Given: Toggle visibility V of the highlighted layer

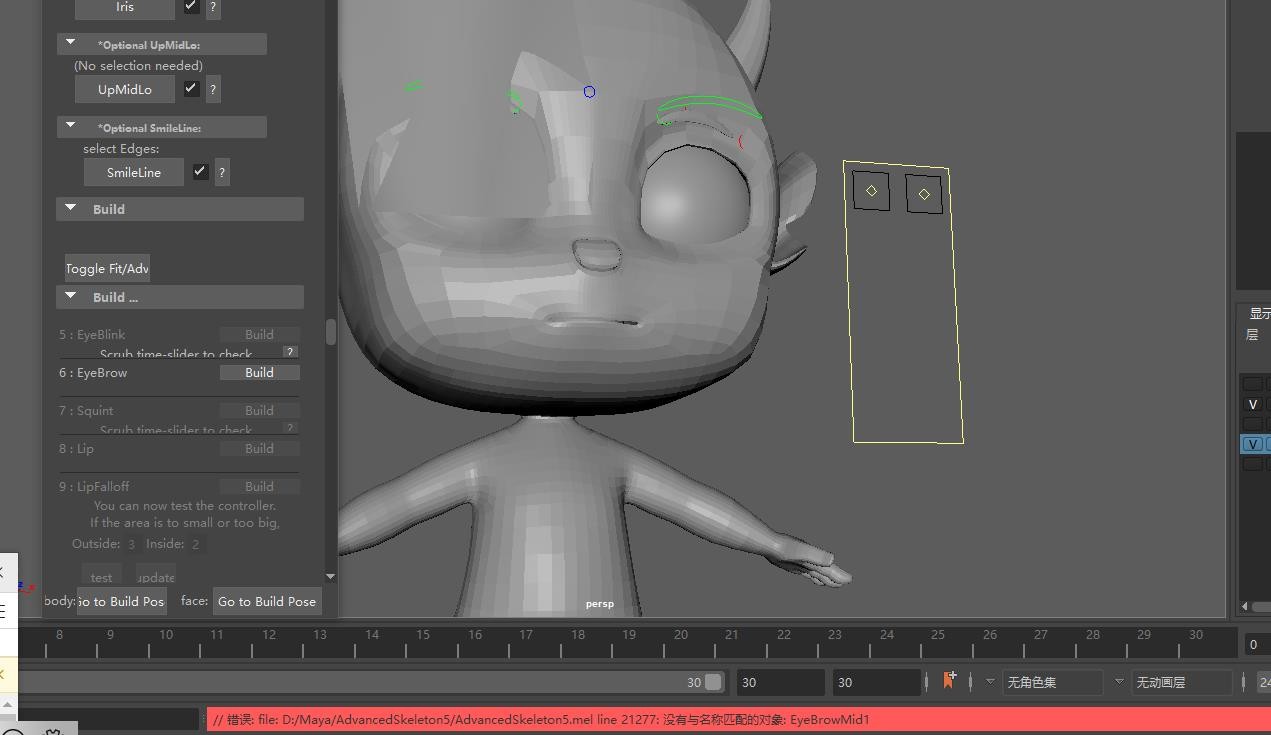Looking at the screenshot, I should [x=1252, y=444].
